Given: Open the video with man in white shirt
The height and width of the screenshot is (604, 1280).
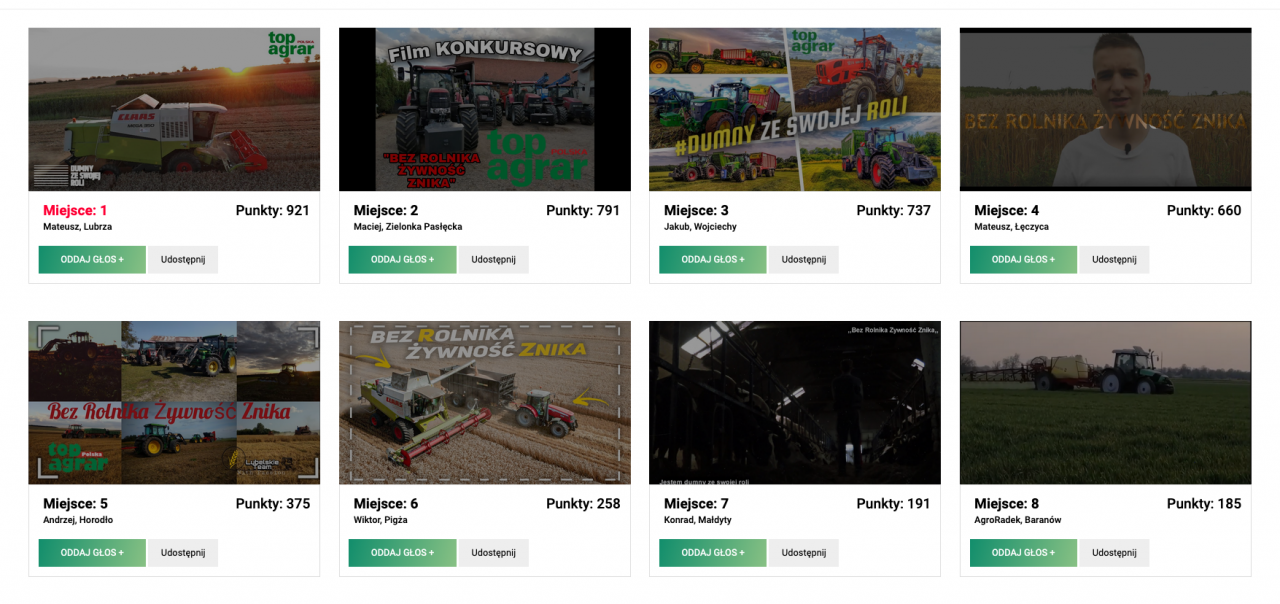Looking at the screenshot, I should (1105, 109).
